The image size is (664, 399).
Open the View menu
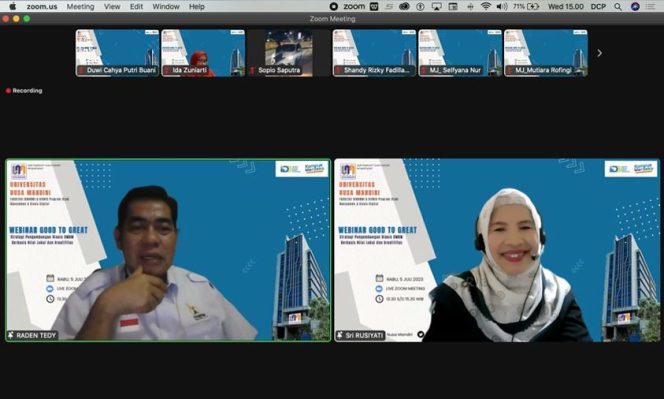[x=112, y=7]
